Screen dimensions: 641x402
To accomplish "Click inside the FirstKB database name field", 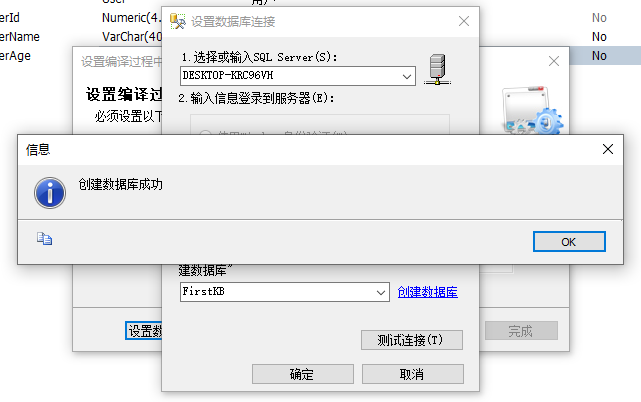I will (277, 292).
